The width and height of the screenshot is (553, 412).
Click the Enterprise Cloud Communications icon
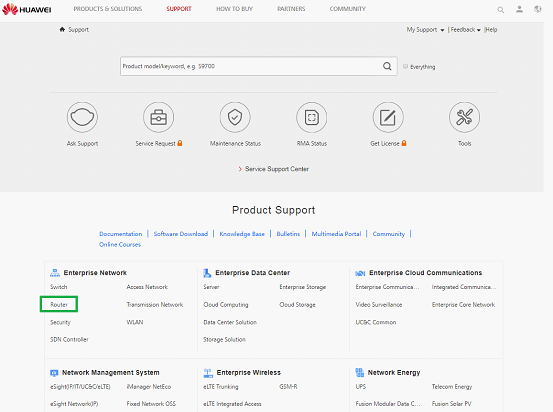[360, 273]
